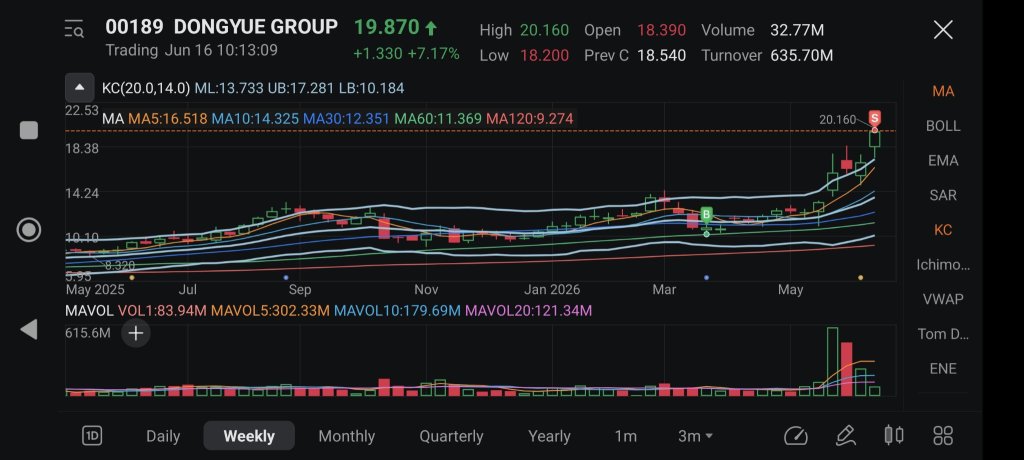Viewport: 1024px width, 460px height.
Task: Tap the VOL1:83.94M value
Action: (163, 311)
